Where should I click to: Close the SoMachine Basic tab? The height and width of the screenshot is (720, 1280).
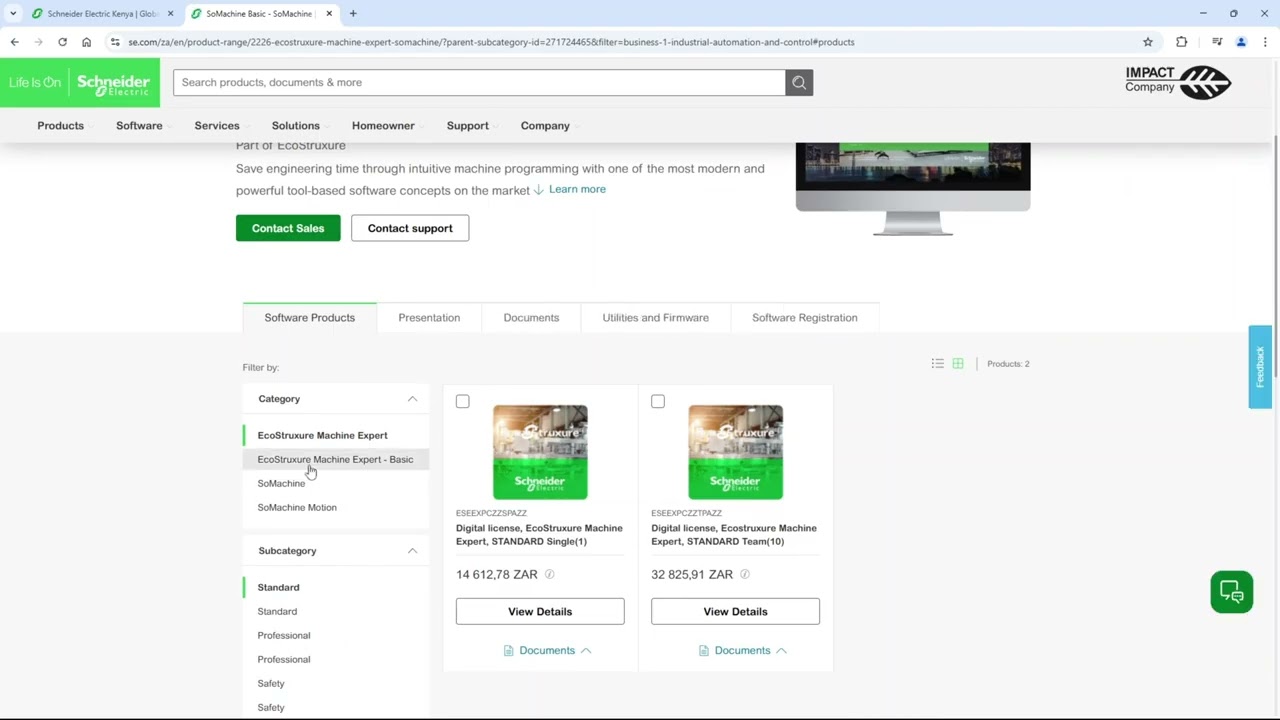329,14
